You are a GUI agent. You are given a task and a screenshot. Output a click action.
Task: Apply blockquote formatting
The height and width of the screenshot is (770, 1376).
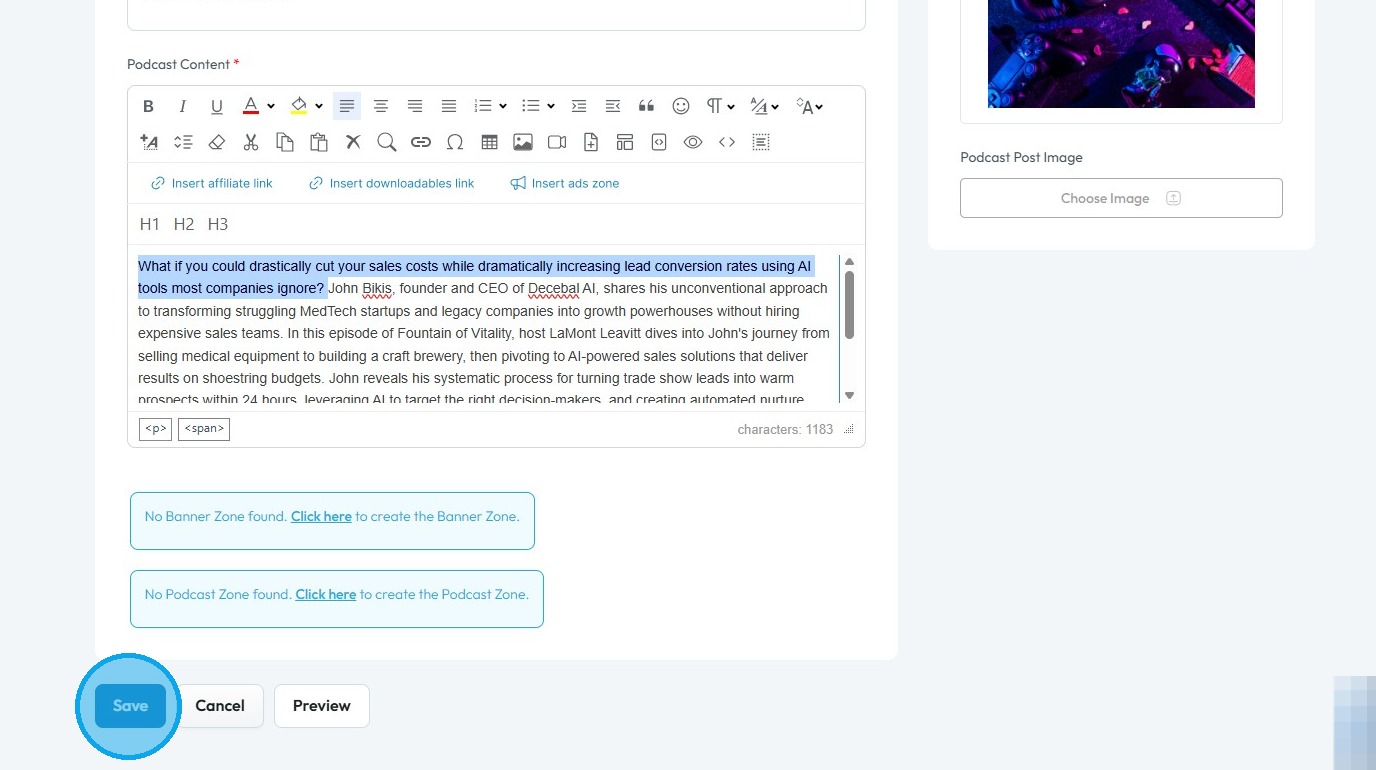pos(647,106)
